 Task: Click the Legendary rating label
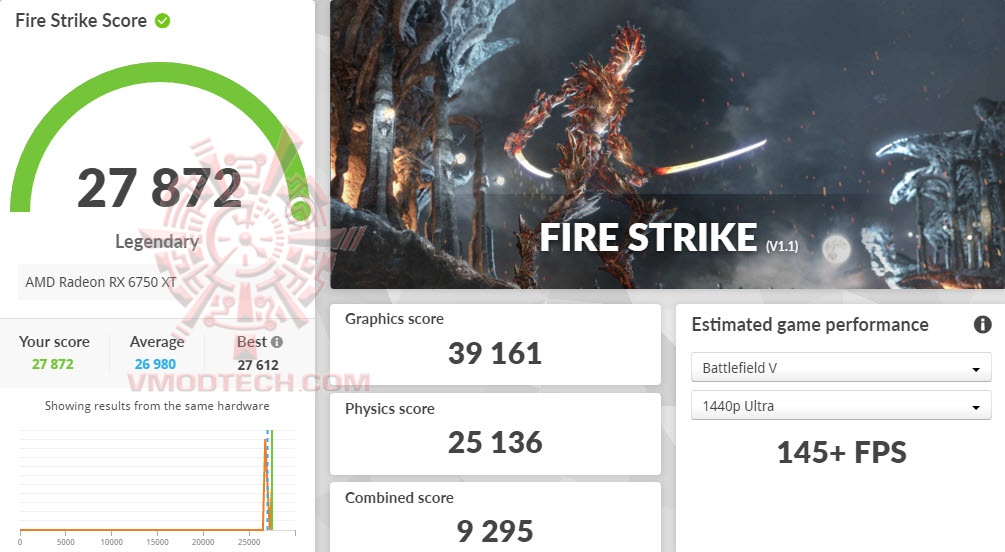tap(157, 241)
